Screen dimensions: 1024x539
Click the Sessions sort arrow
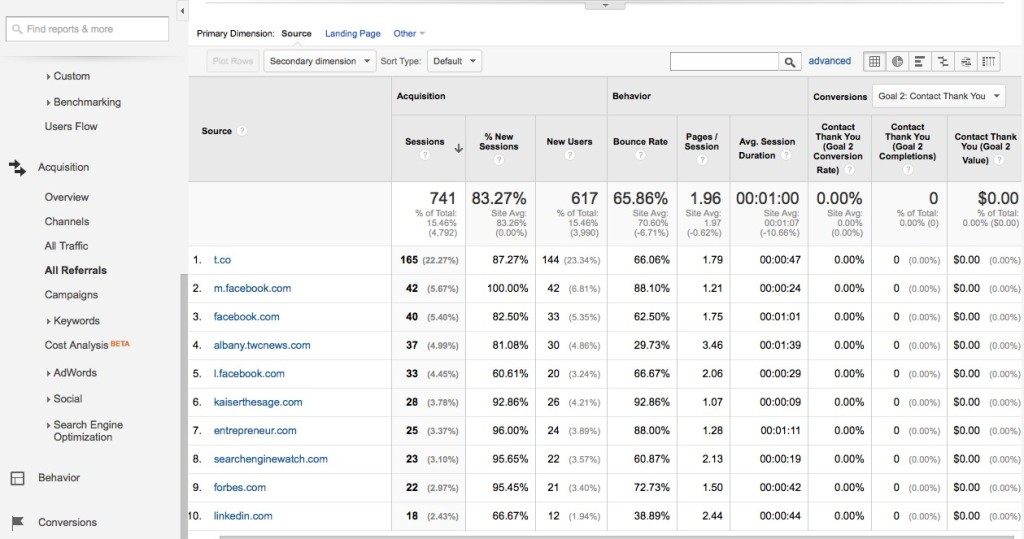(458, 148)
